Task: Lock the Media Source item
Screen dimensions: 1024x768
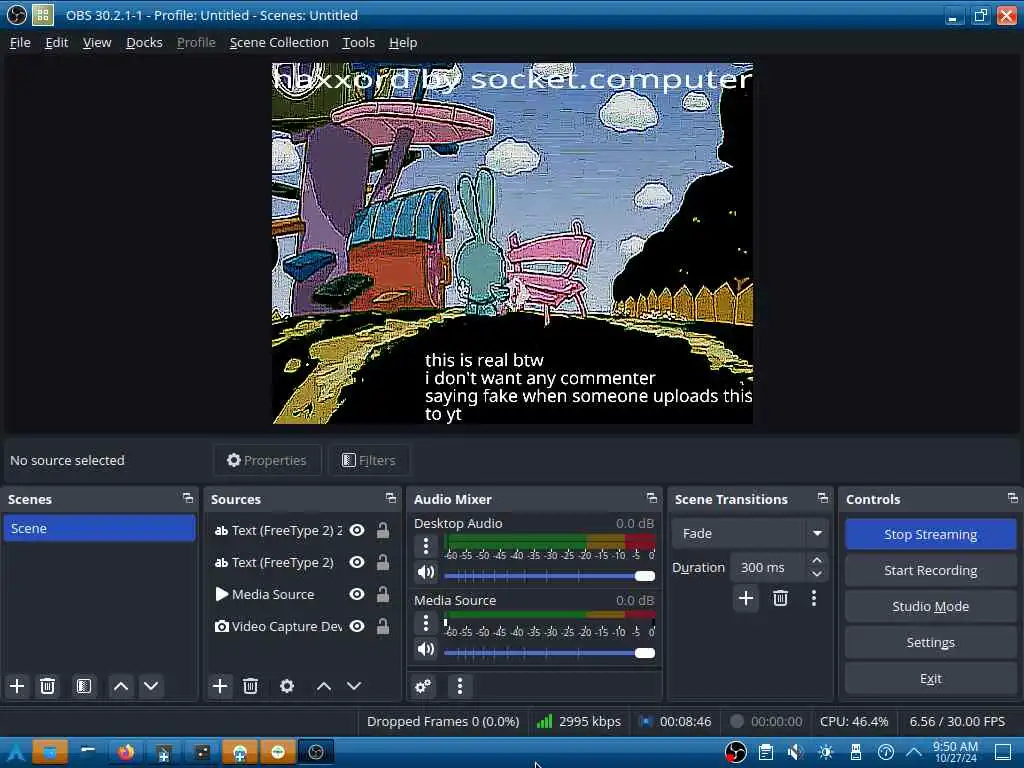Action: coord(383,594)
